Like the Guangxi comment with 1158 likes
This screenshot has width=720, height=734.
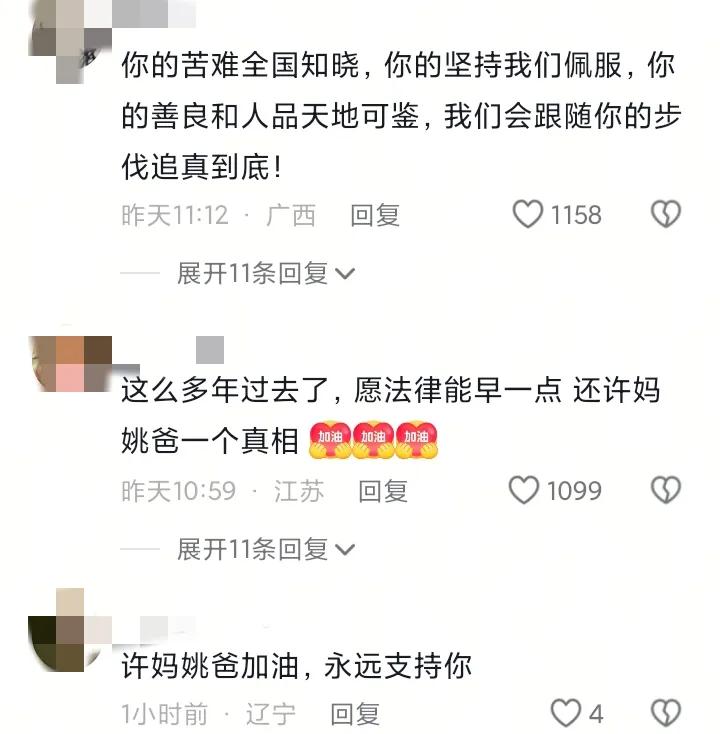pyautogui.click(x=528, y=214)
